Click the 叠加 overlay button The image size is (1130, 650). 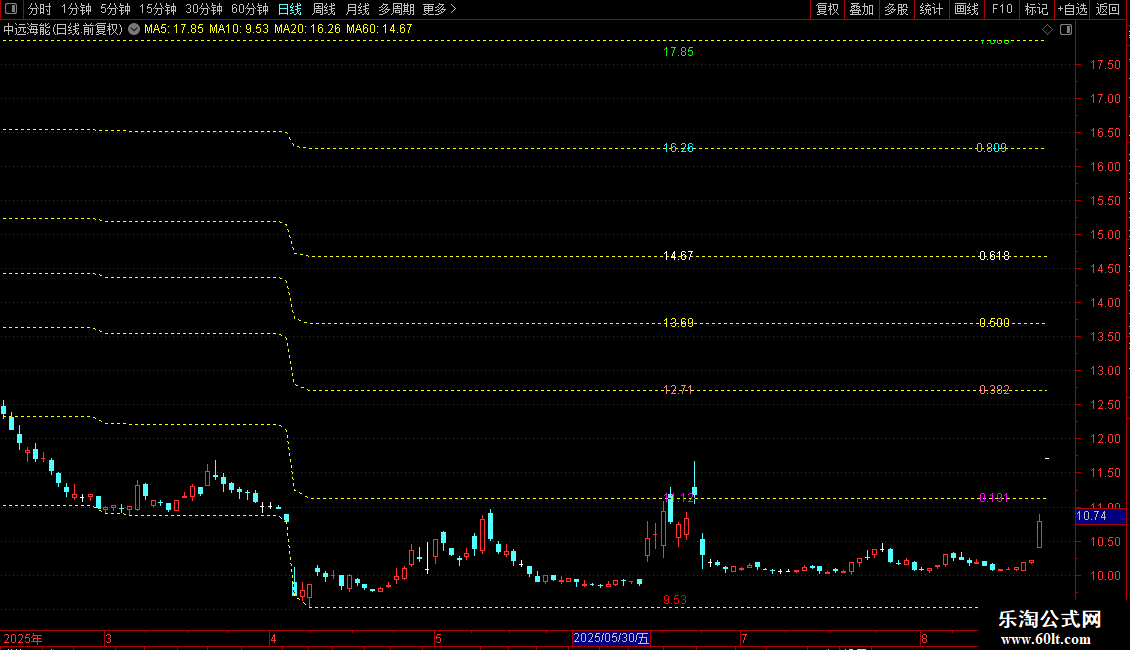(x=861, y=9)
